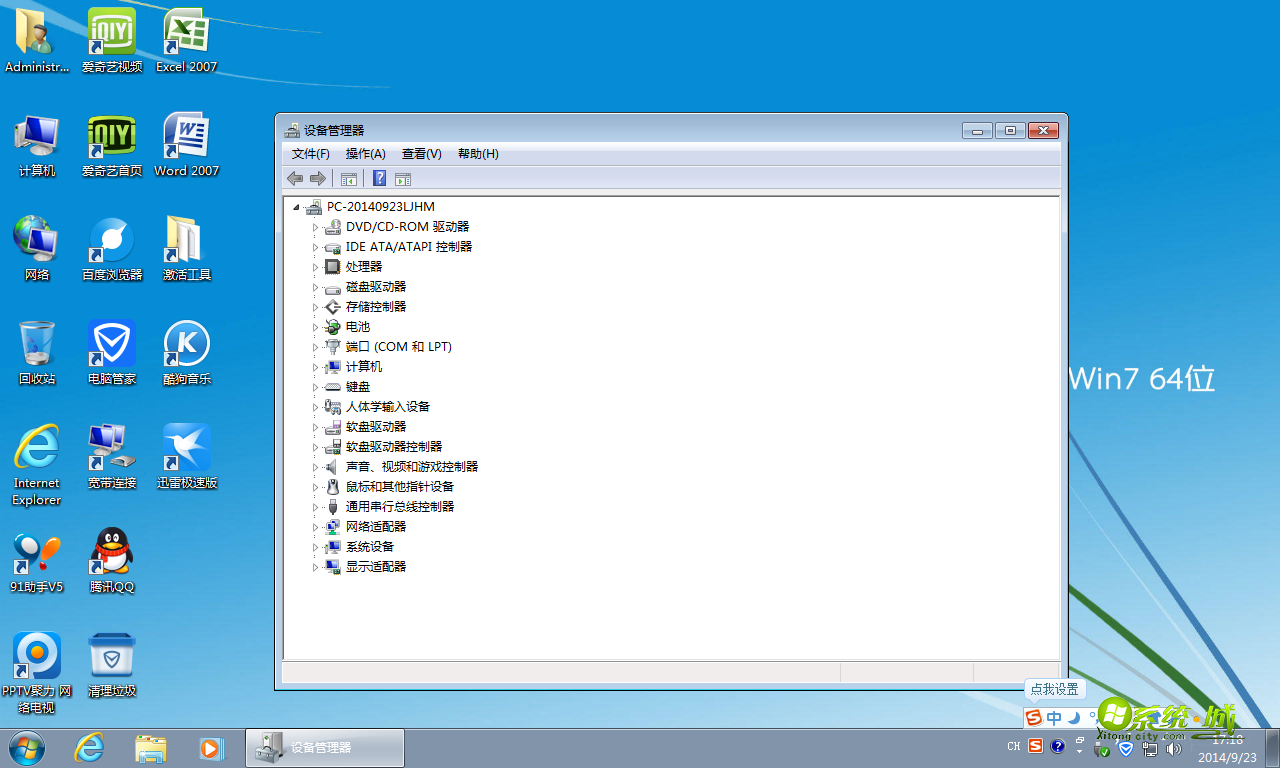The height and width of the screenshot is (768, 1280).
Task: Open Help using the blue question mark toolbar icon
Action: [x=379, y=178]
